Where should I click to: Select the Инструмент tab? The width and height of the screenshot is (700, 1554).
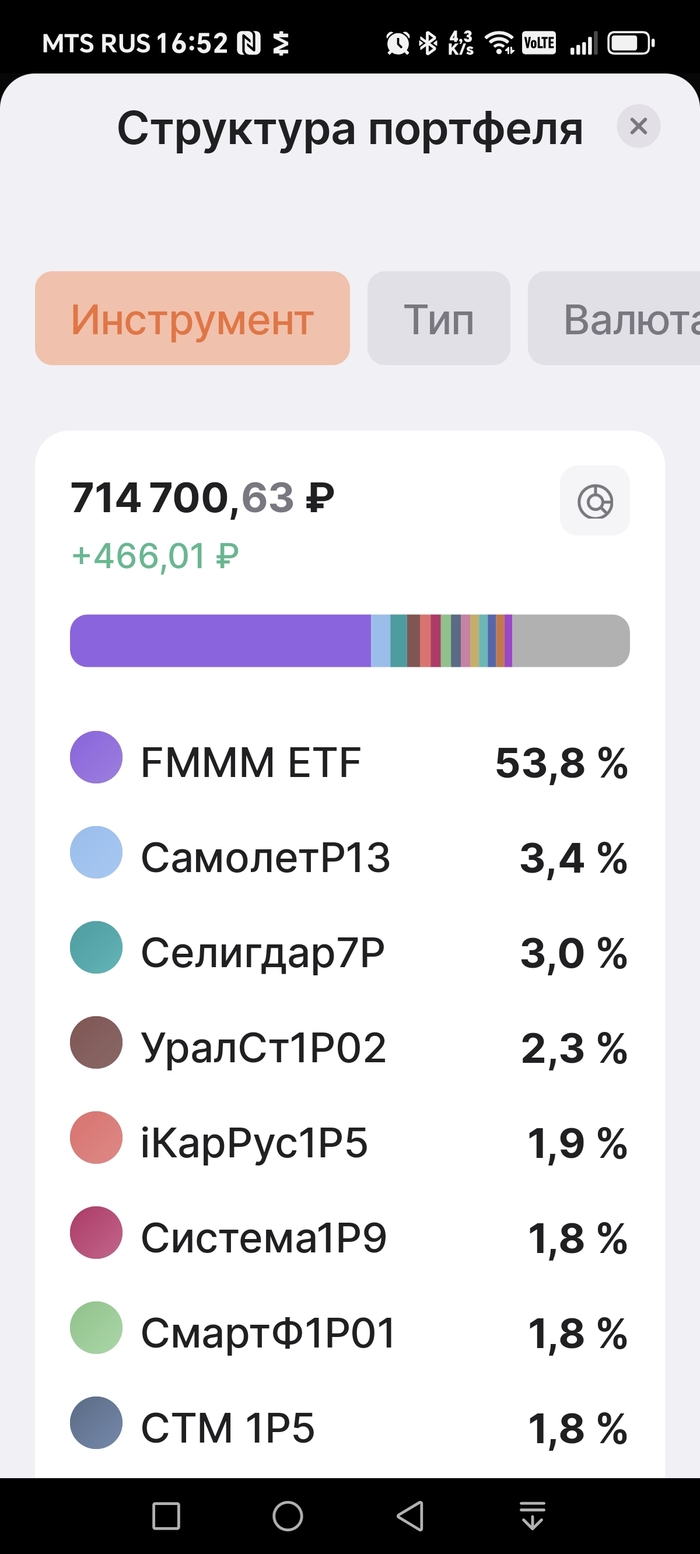click(192, 319)
